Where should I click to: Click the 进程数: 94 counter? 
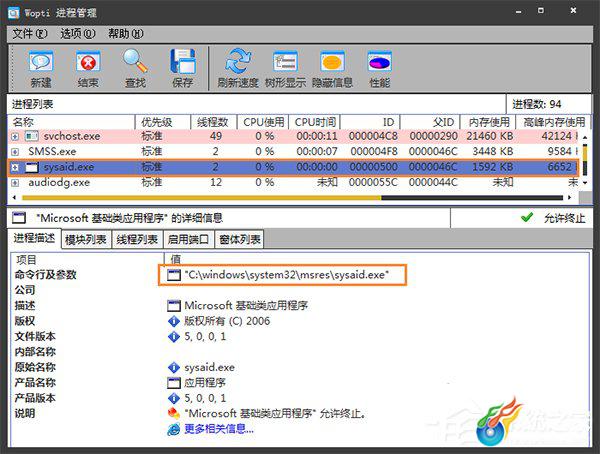(x=536, y=104)
